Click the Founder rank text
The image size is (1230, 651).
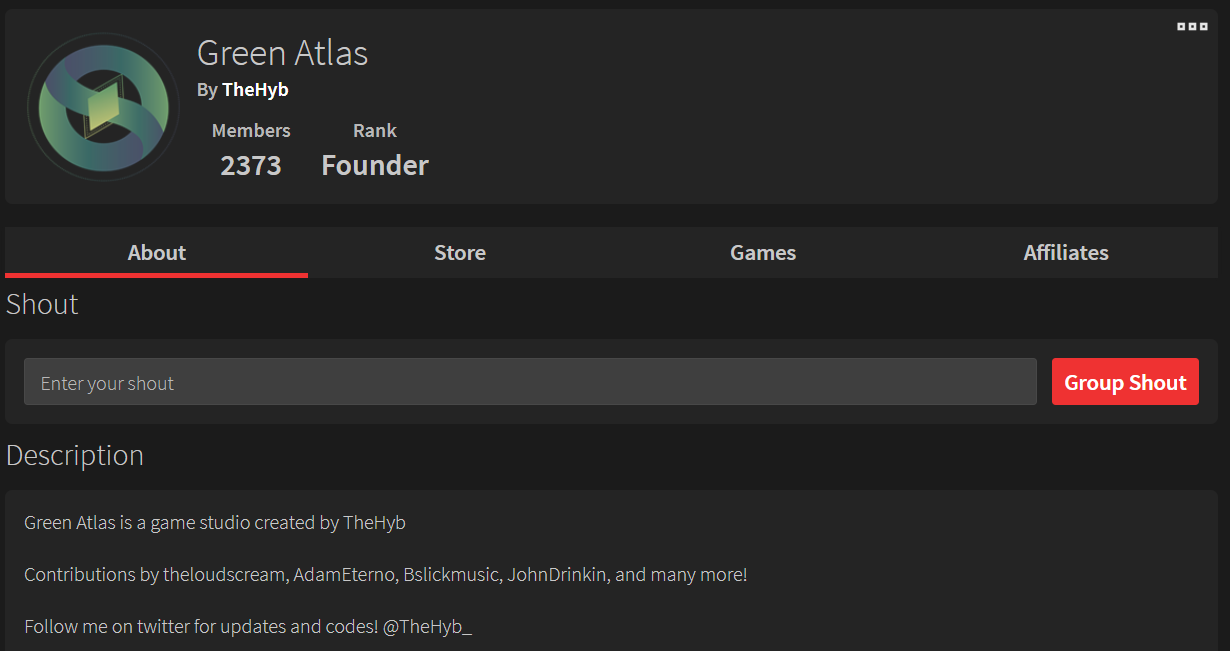pos(375,166)
